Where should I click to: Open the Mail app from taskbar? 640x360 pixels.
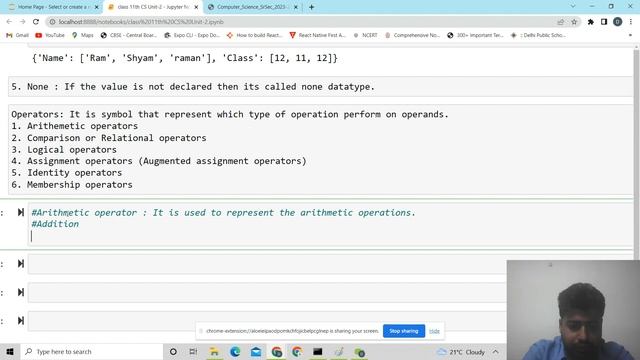tap(256, 351)
